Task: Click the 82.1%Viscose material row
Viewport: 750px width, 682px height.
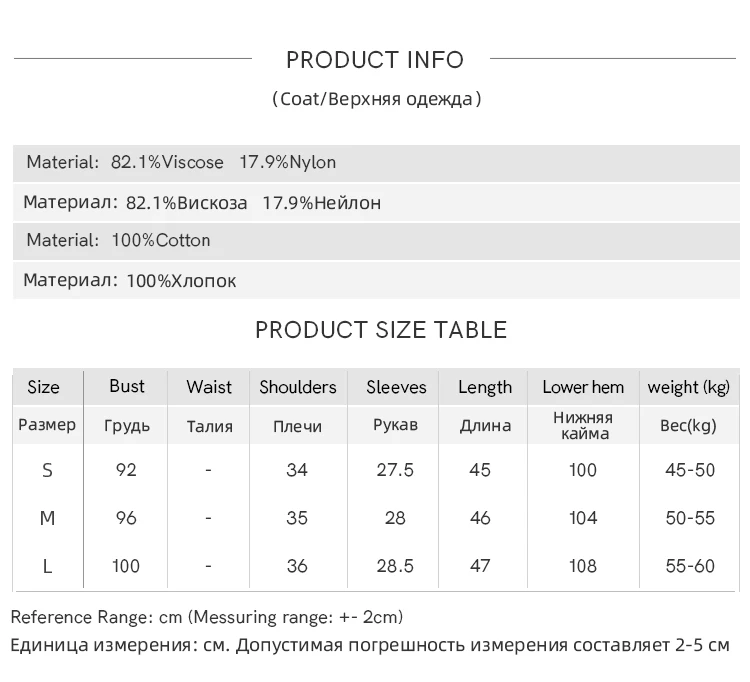Action: click(x=376, y=163)
